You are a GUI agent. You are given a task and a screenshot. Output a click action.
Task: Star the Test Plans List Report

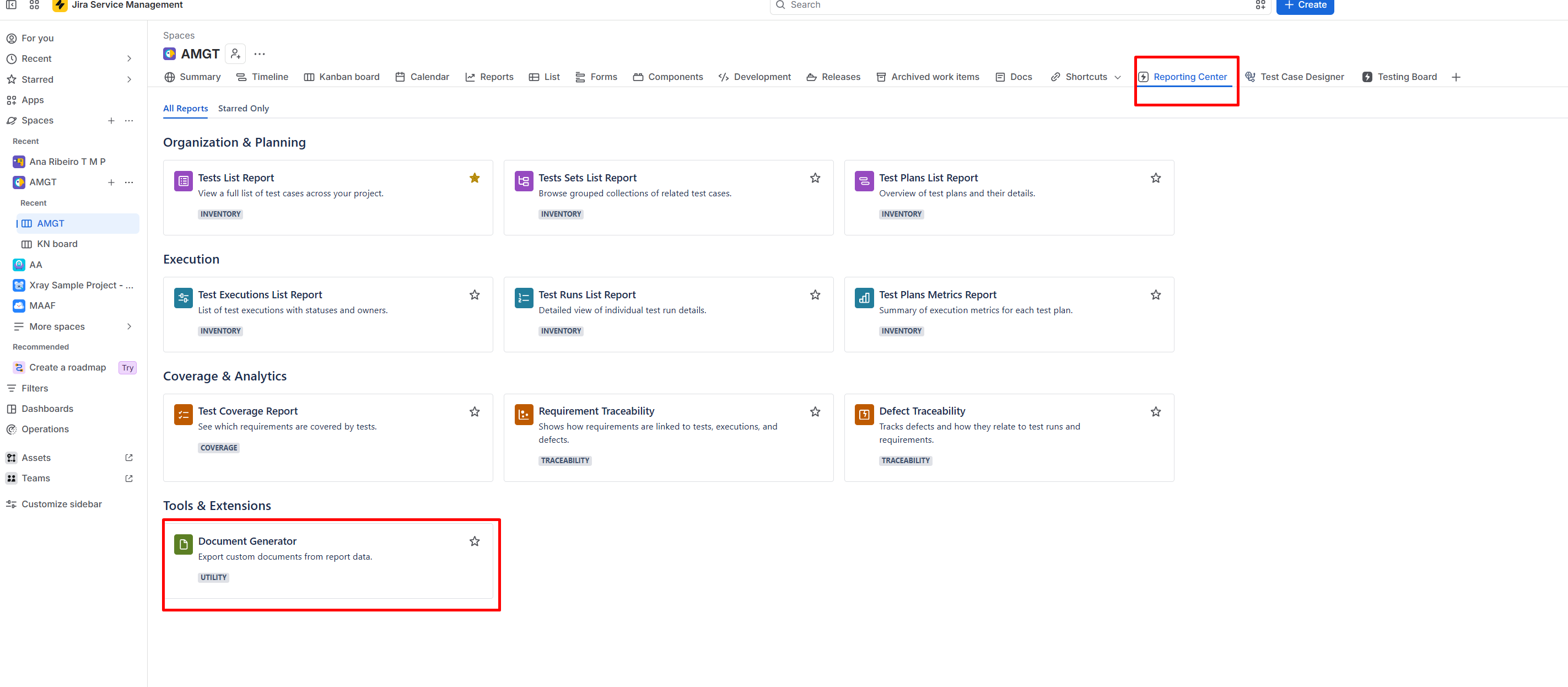[1156, 178]
